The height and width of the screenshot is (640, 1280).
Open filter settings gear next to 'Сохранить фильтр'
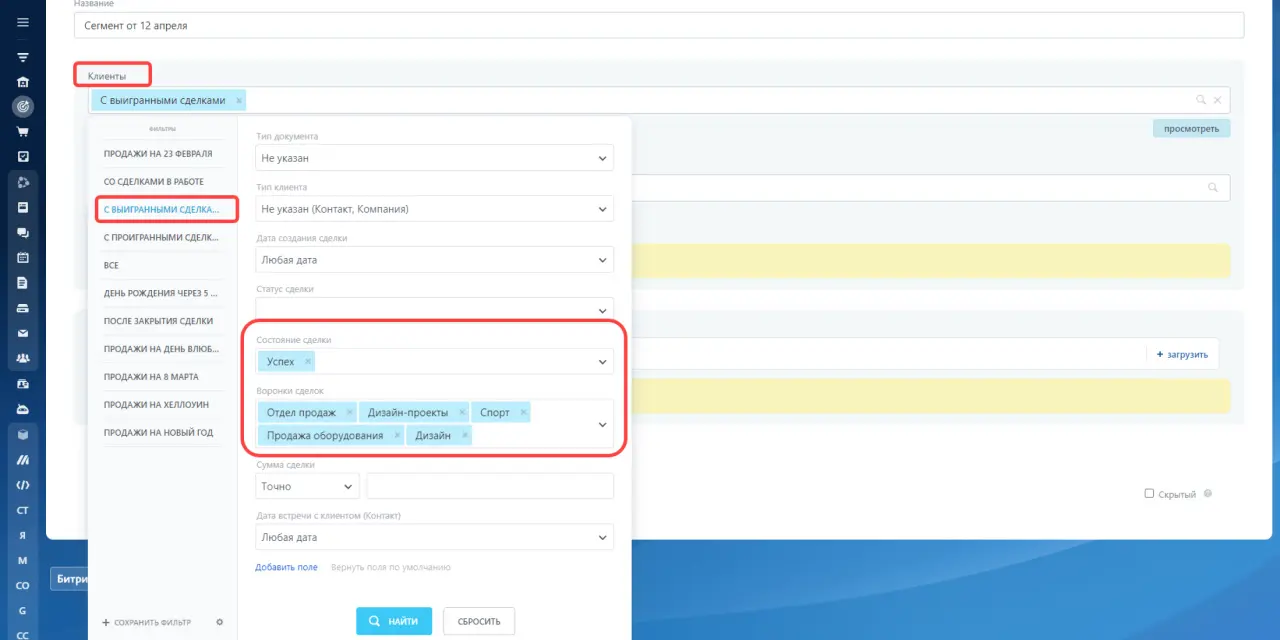(x=220, y=622)
